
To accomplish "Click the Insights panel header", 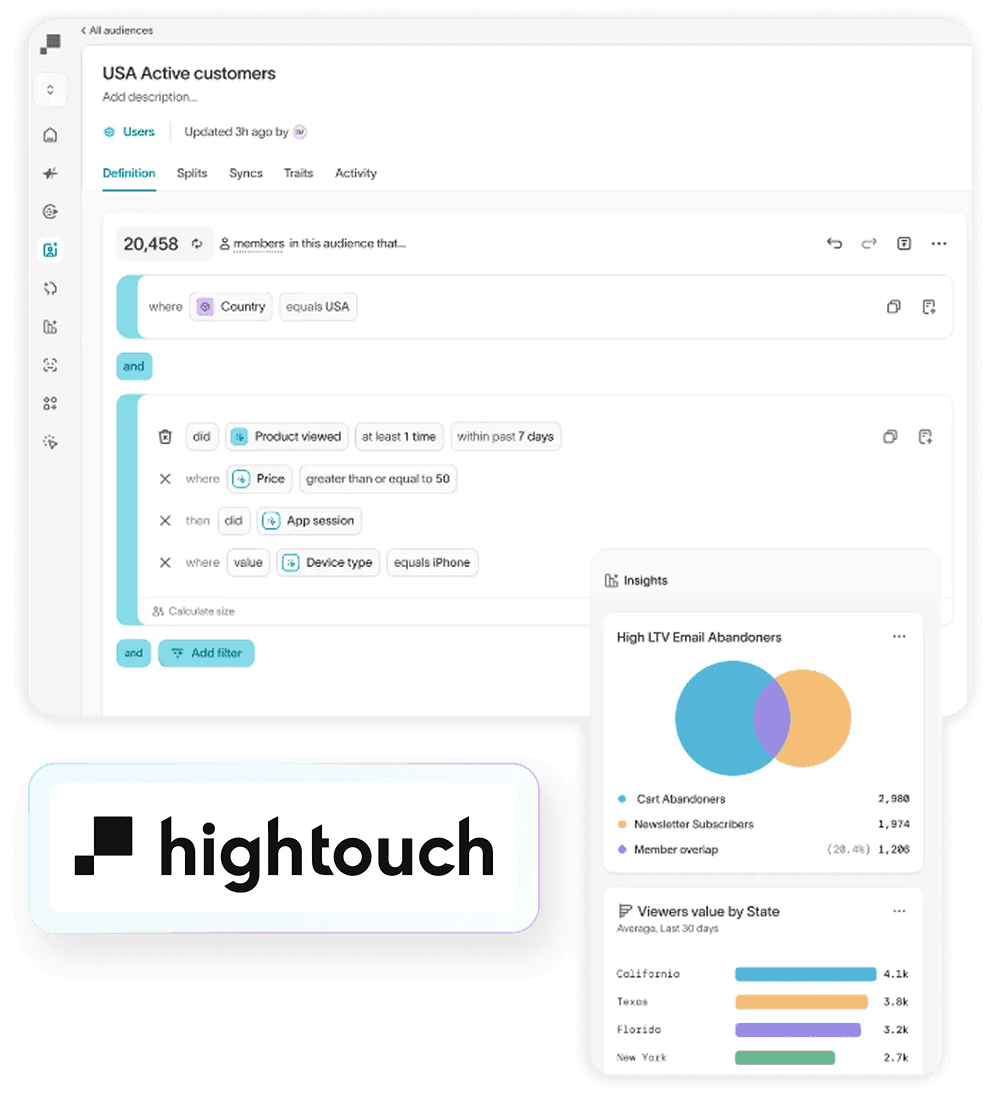I will point(636,581).
